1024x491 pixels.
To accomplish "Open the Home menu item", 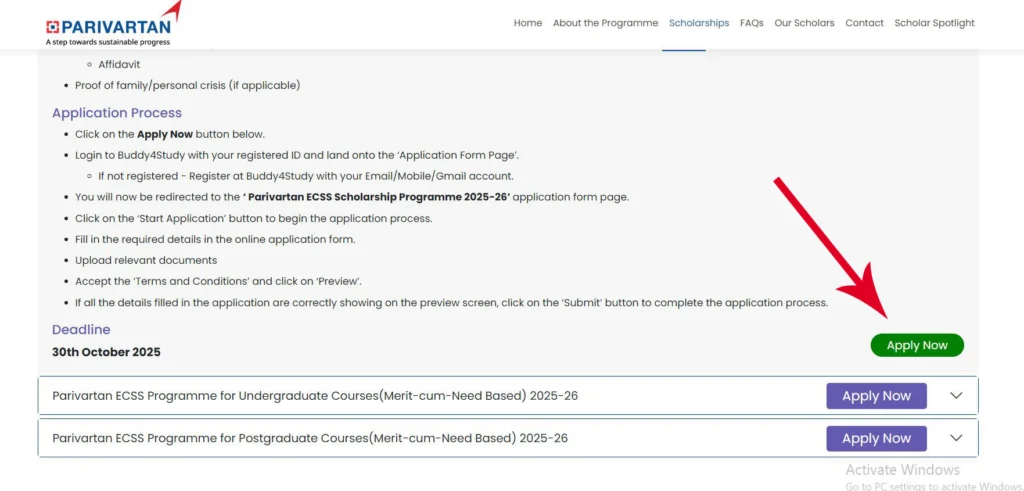I will pyautogui.click(x=528, y=23).
